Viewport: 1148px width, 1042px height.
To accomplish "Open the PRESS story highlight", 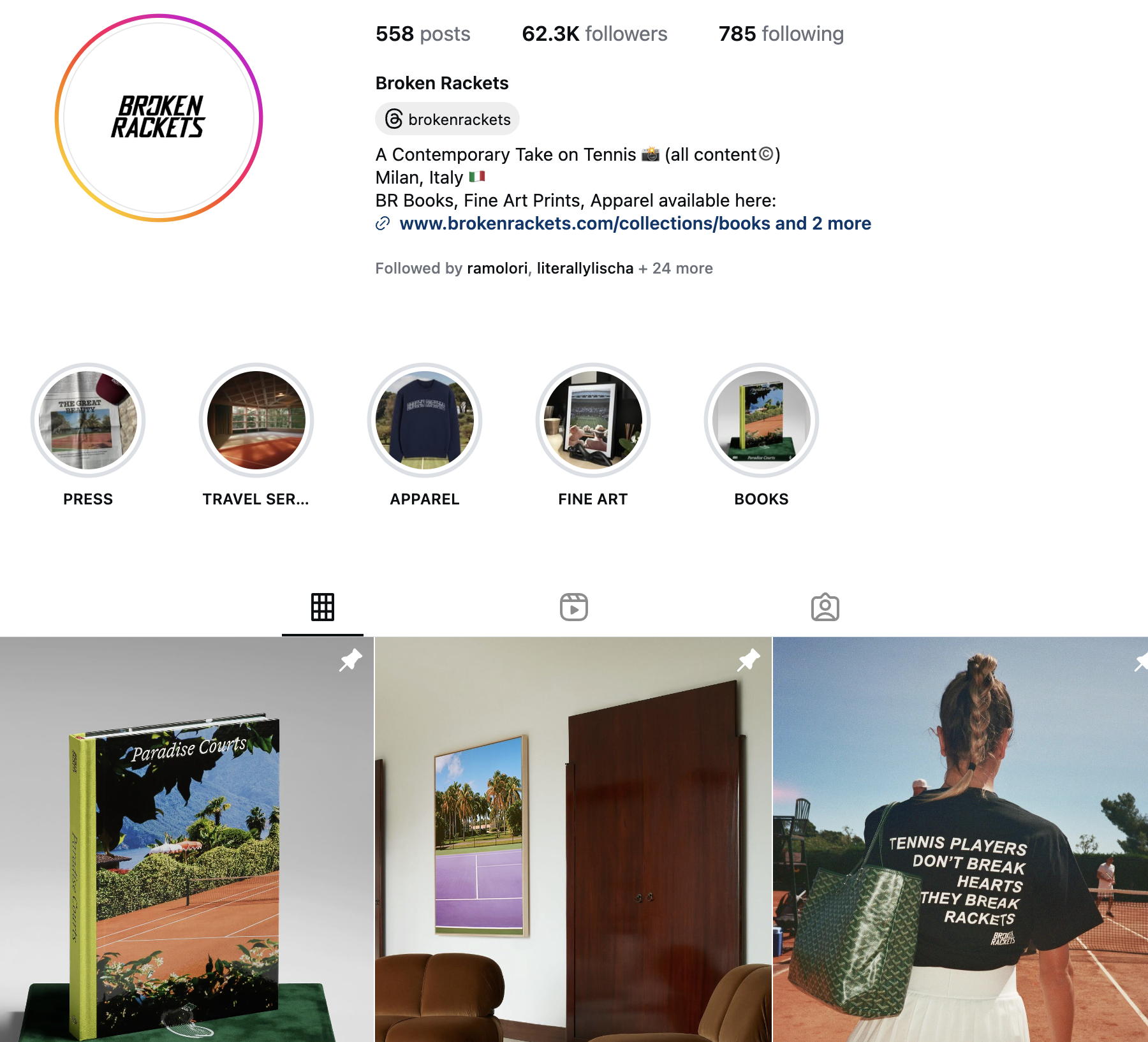I will coord(88,420).
